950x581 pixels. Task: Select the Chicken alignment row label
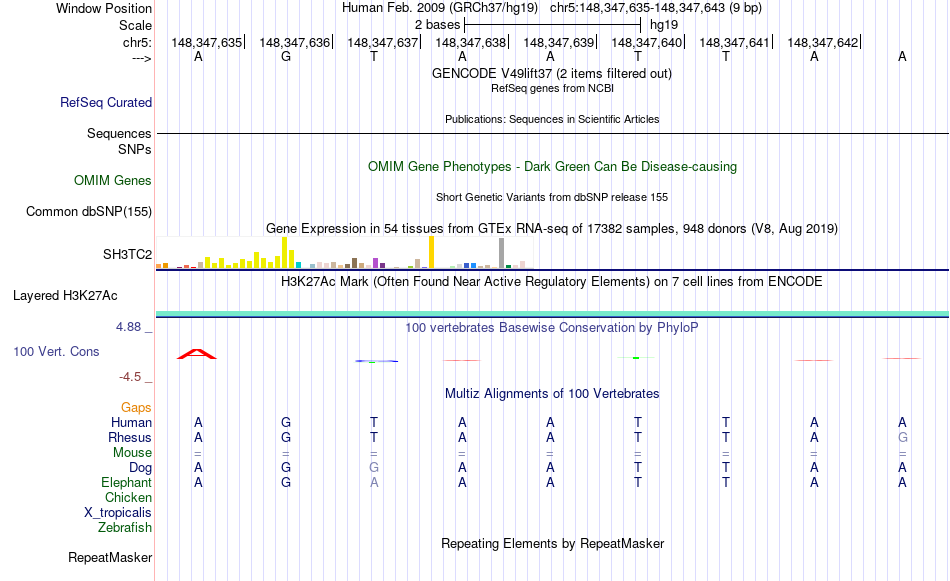point(128,497)
